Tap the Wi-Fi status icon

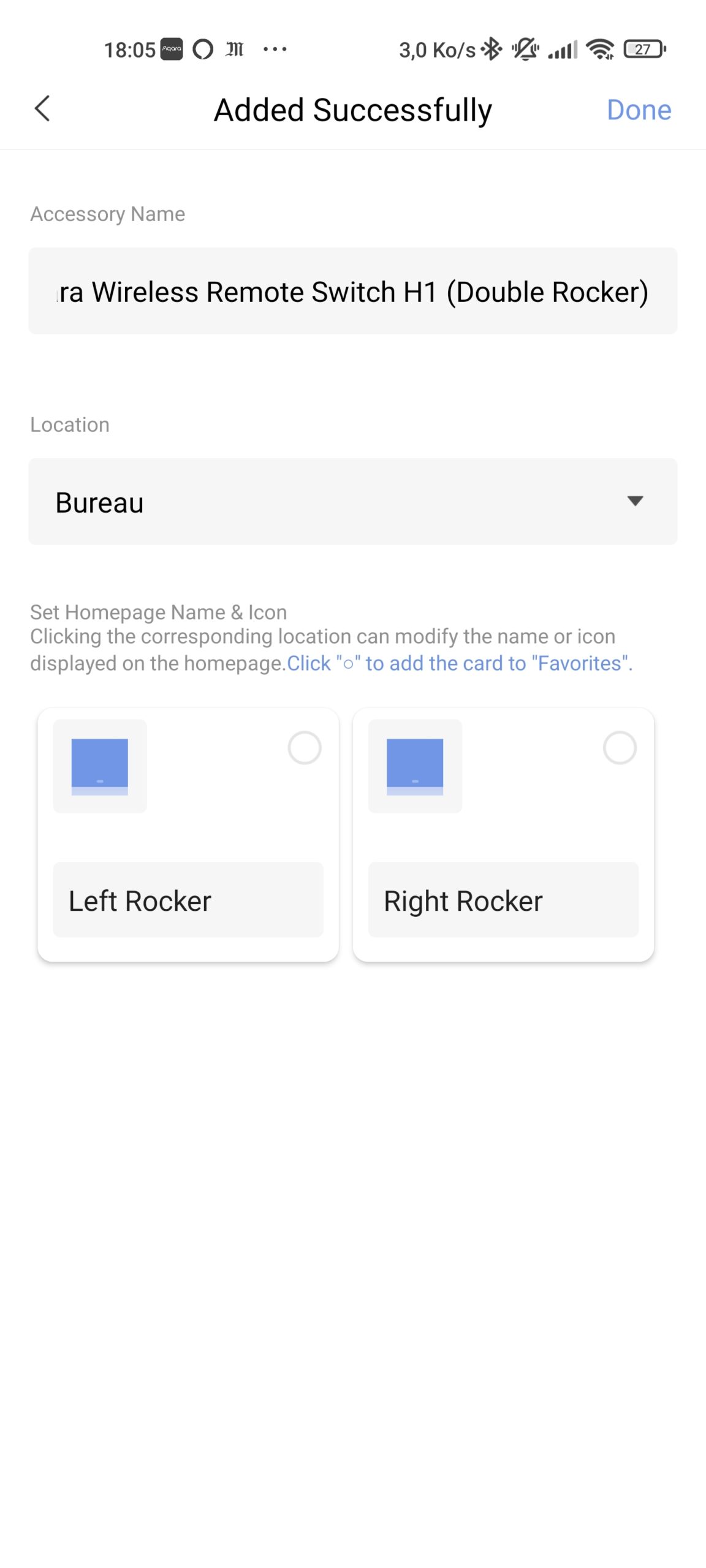600,49
